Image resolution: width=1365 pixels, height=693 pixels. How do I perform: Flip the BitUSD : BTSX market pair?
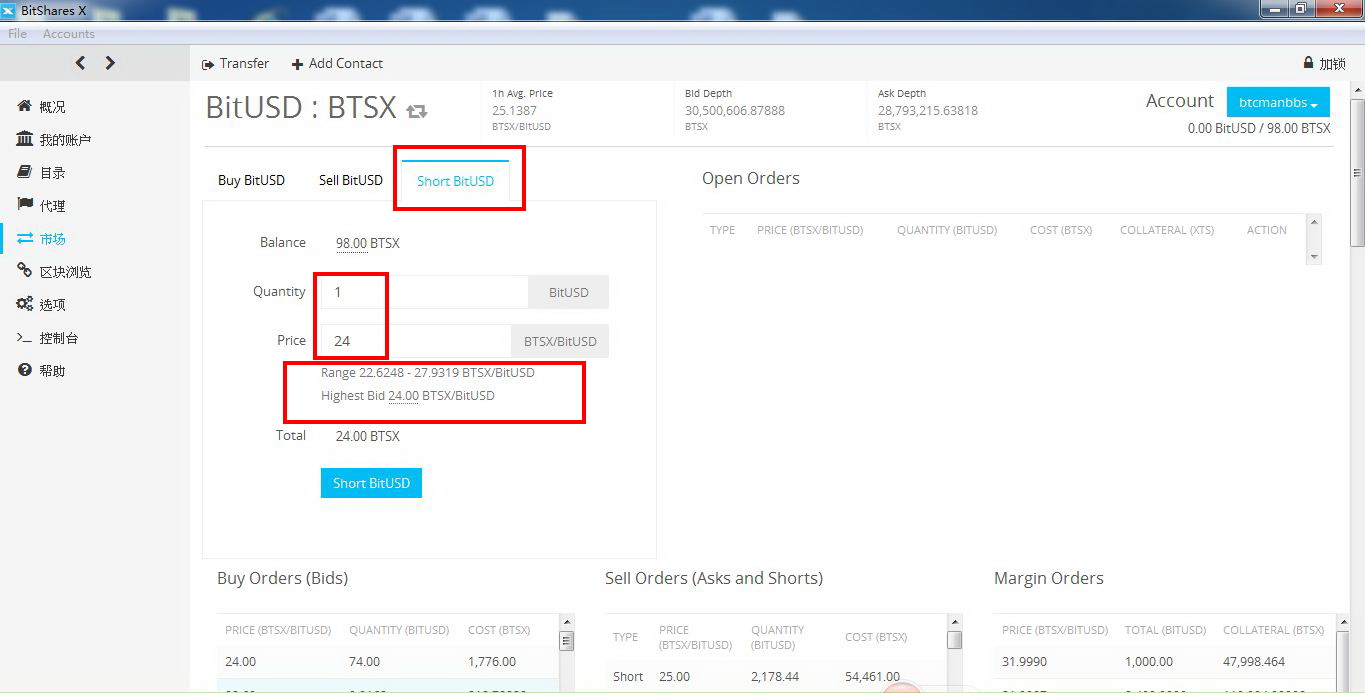pos(417,110)
